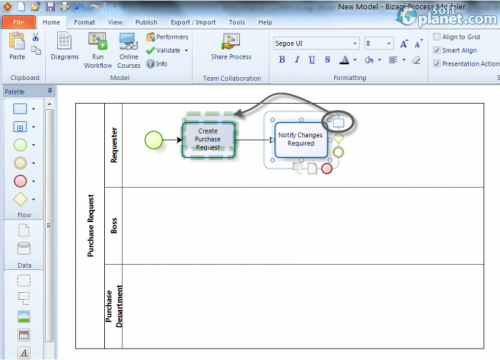Switch to the Format tab
Viewport: 500px width, 360px height.
click(84, 22)
